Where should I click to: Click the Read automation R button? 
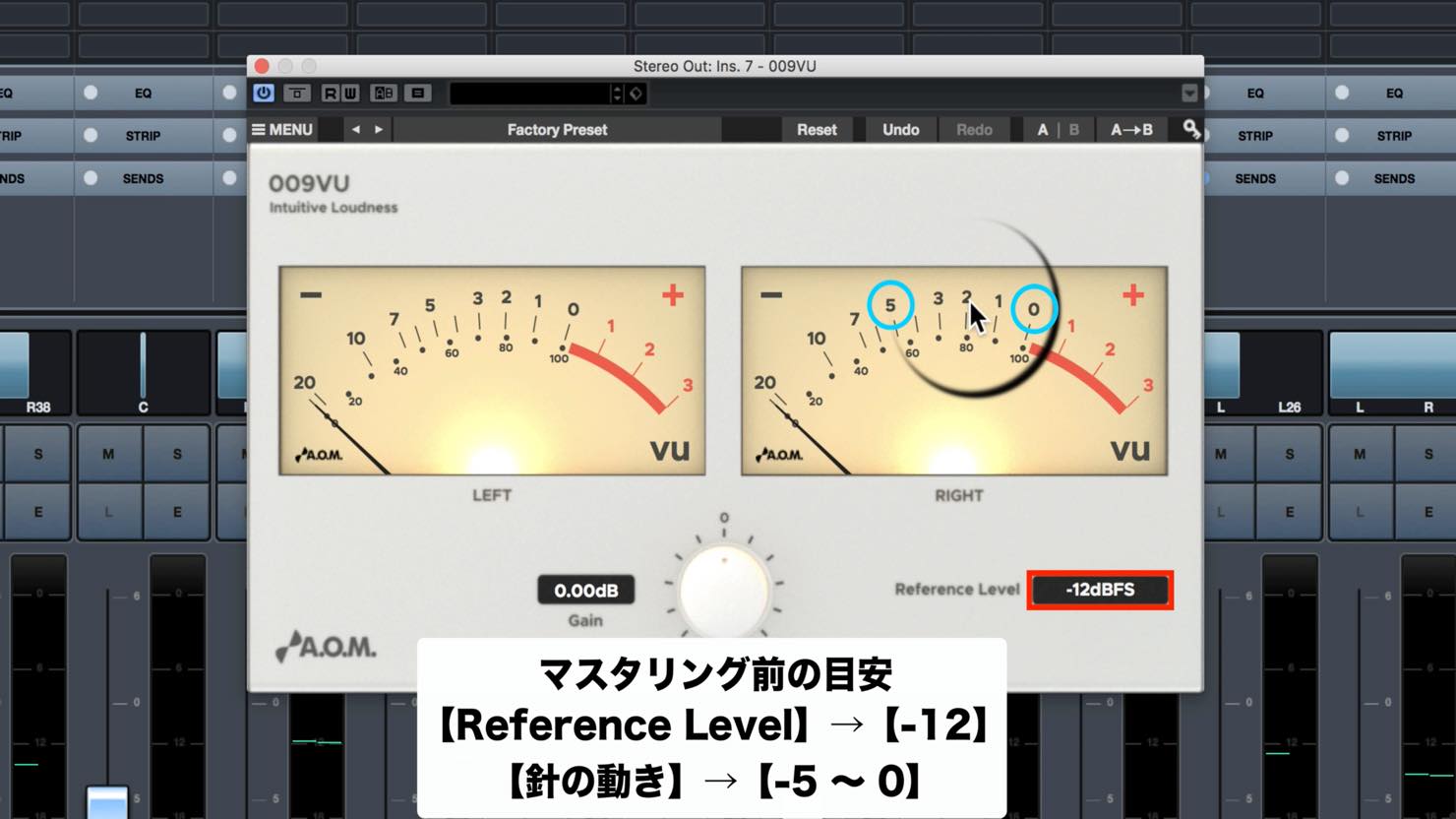coord(331,94)
